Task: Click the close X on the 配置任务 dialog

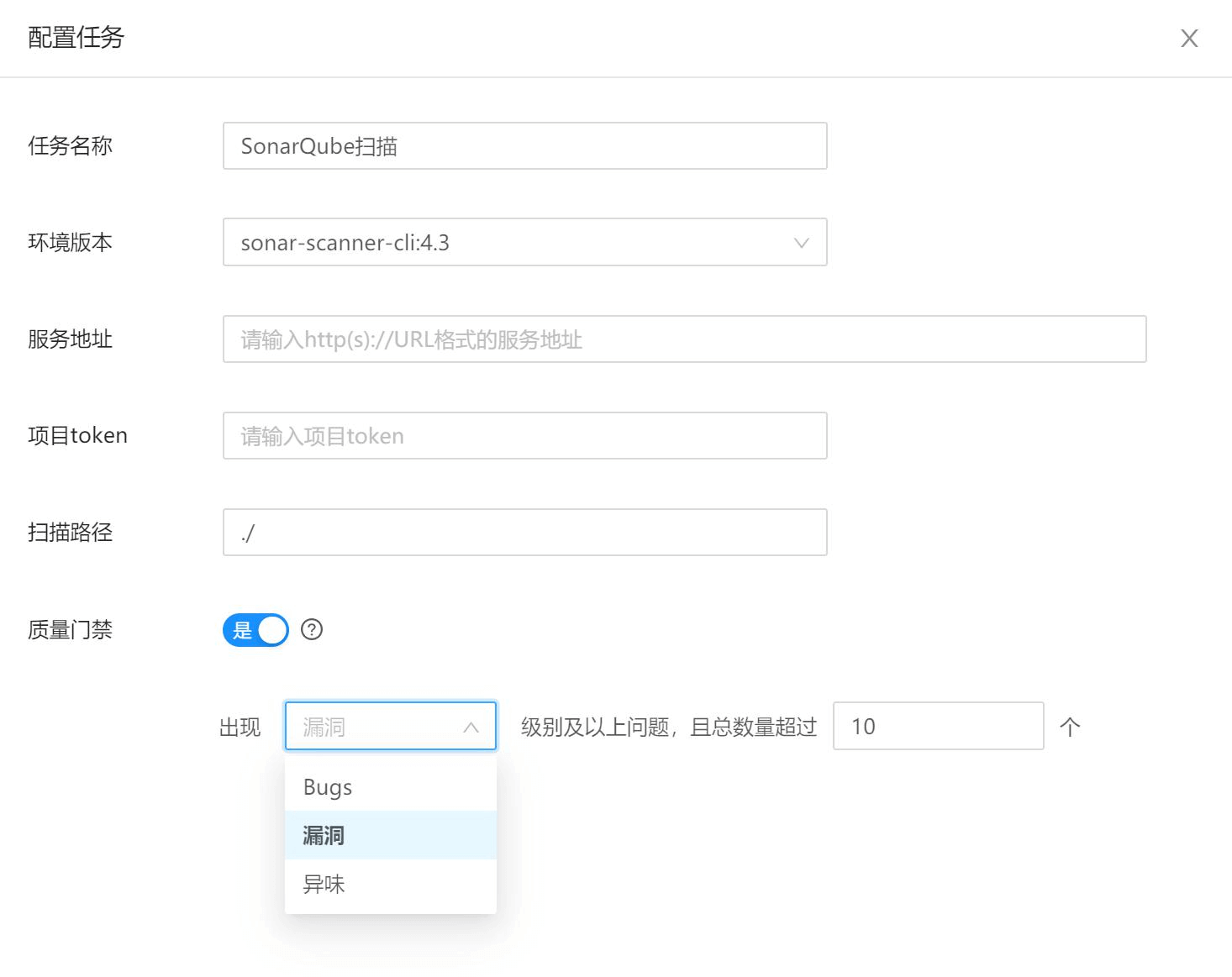Action: [1189, 38]
